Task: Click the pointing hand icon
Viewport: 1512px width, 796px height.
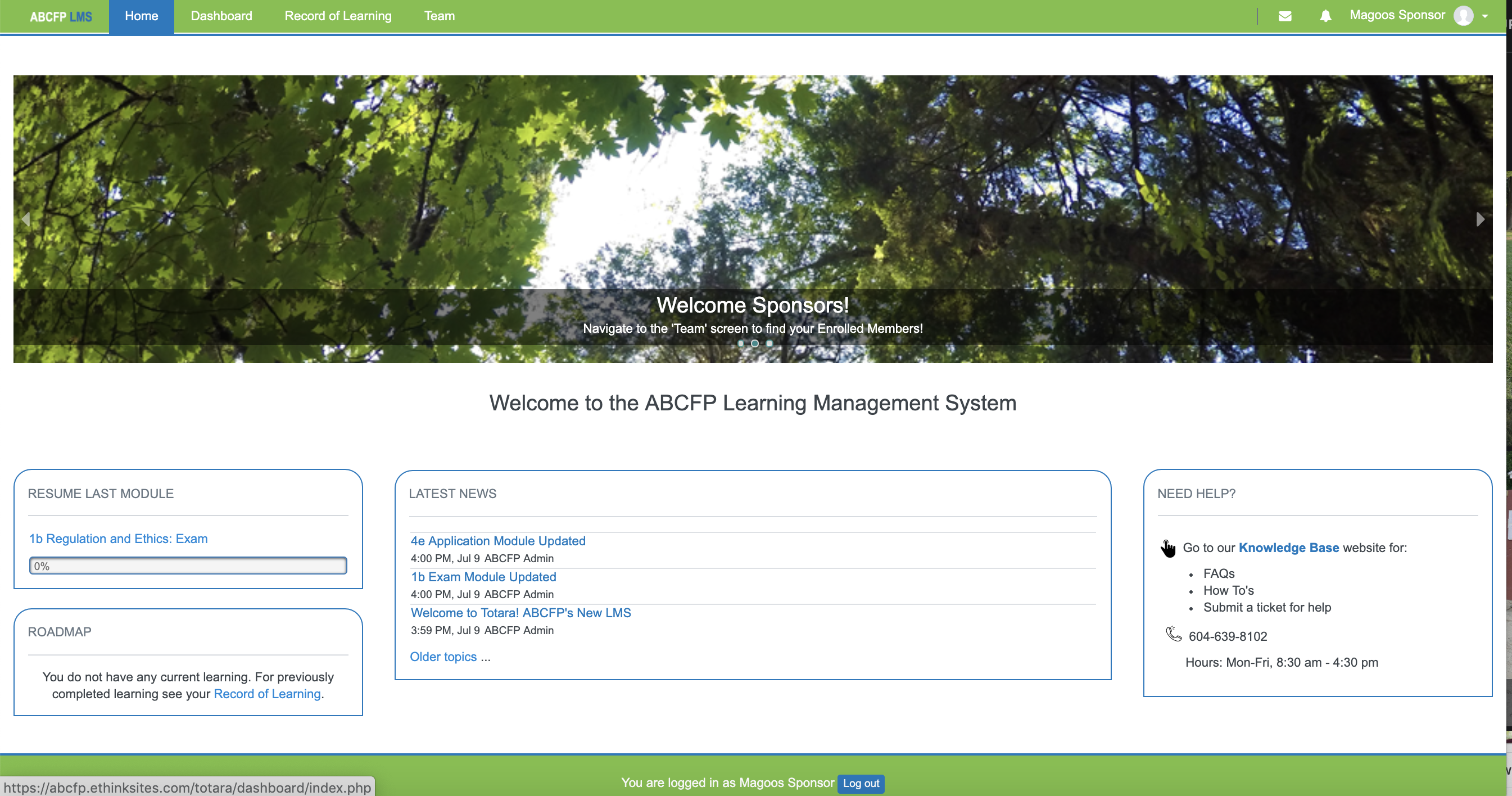Action: coord(1168,548)
